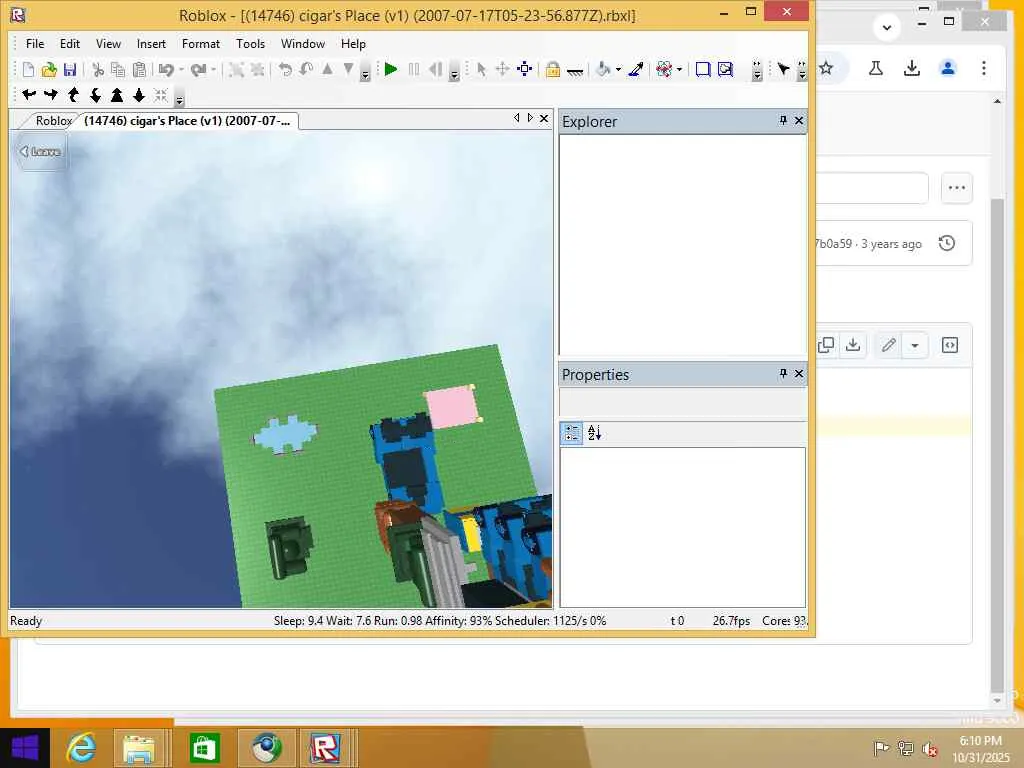The height and width of the screenshot is (768, 1024).
Task: Close the Explorer panel
Action: pos(799,121)
